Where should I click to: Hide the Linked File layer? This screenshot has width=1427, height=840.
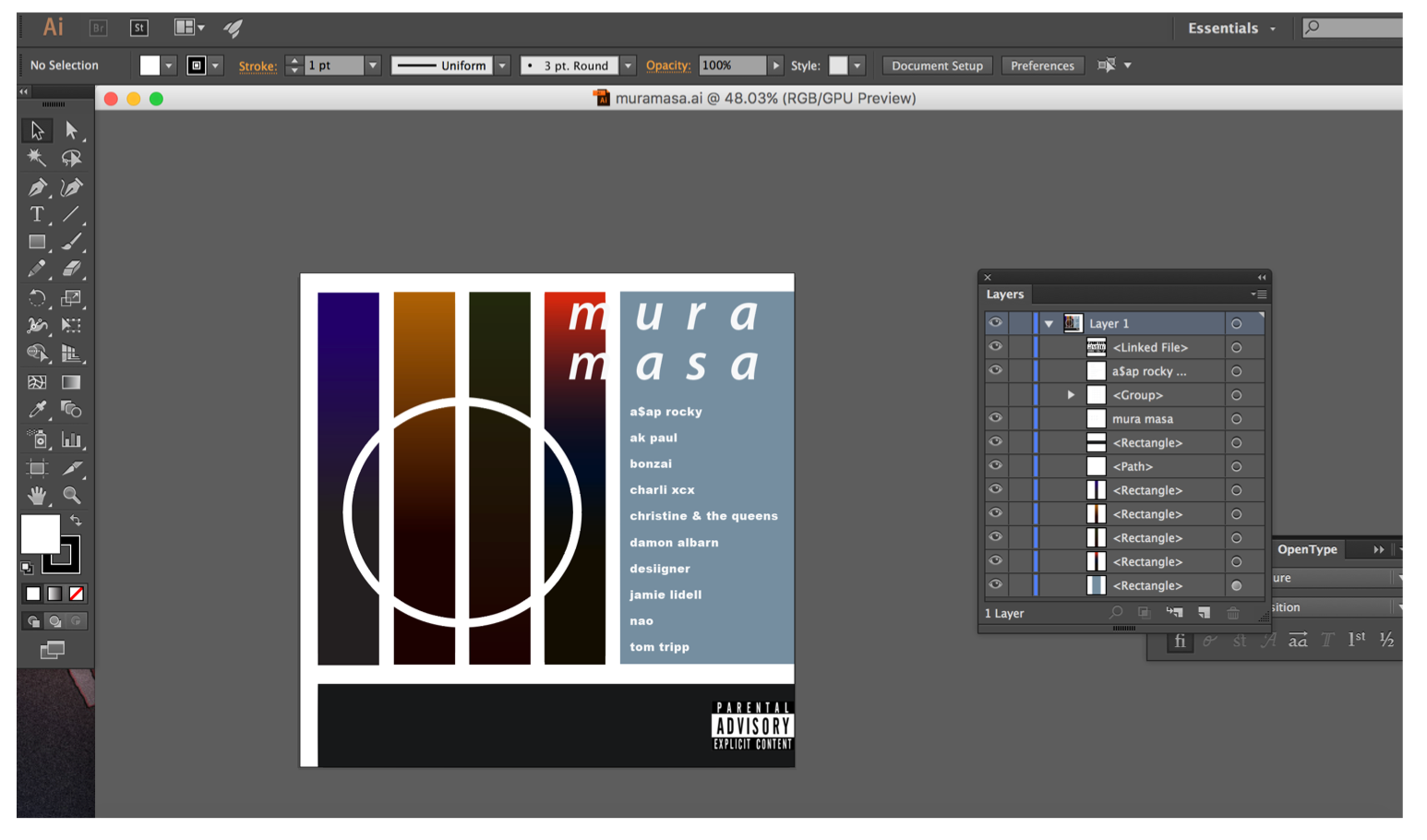pyautogui.click(x=995, y=347)
